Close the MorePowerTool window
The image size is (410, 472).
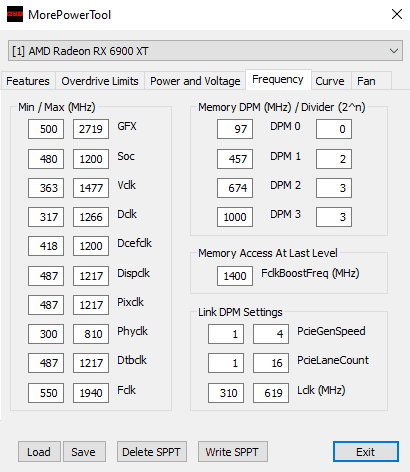pos(397,14)
